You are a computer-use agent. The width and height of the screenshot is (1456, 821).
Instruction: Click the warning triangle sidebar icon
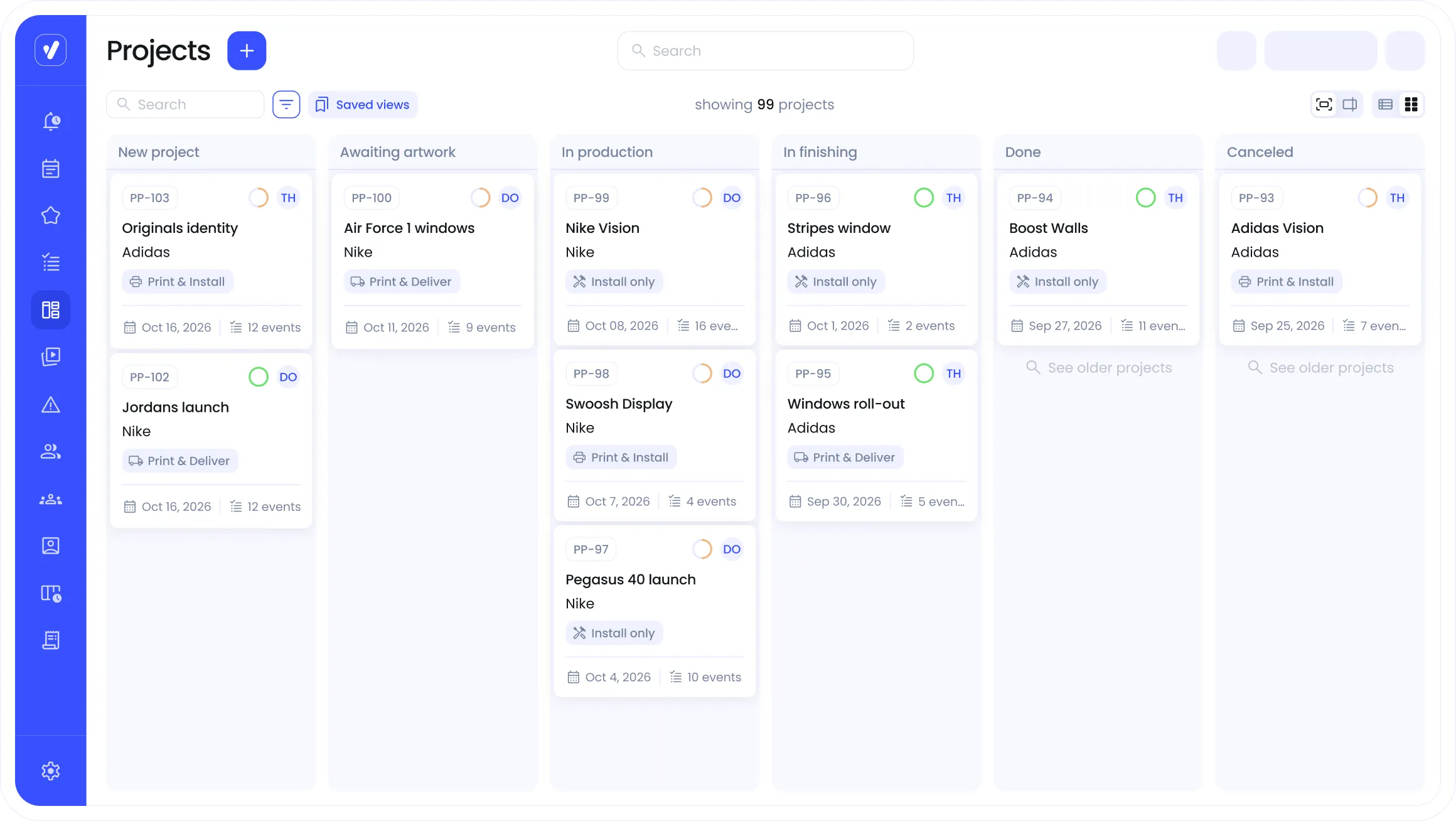pos(51,405)
